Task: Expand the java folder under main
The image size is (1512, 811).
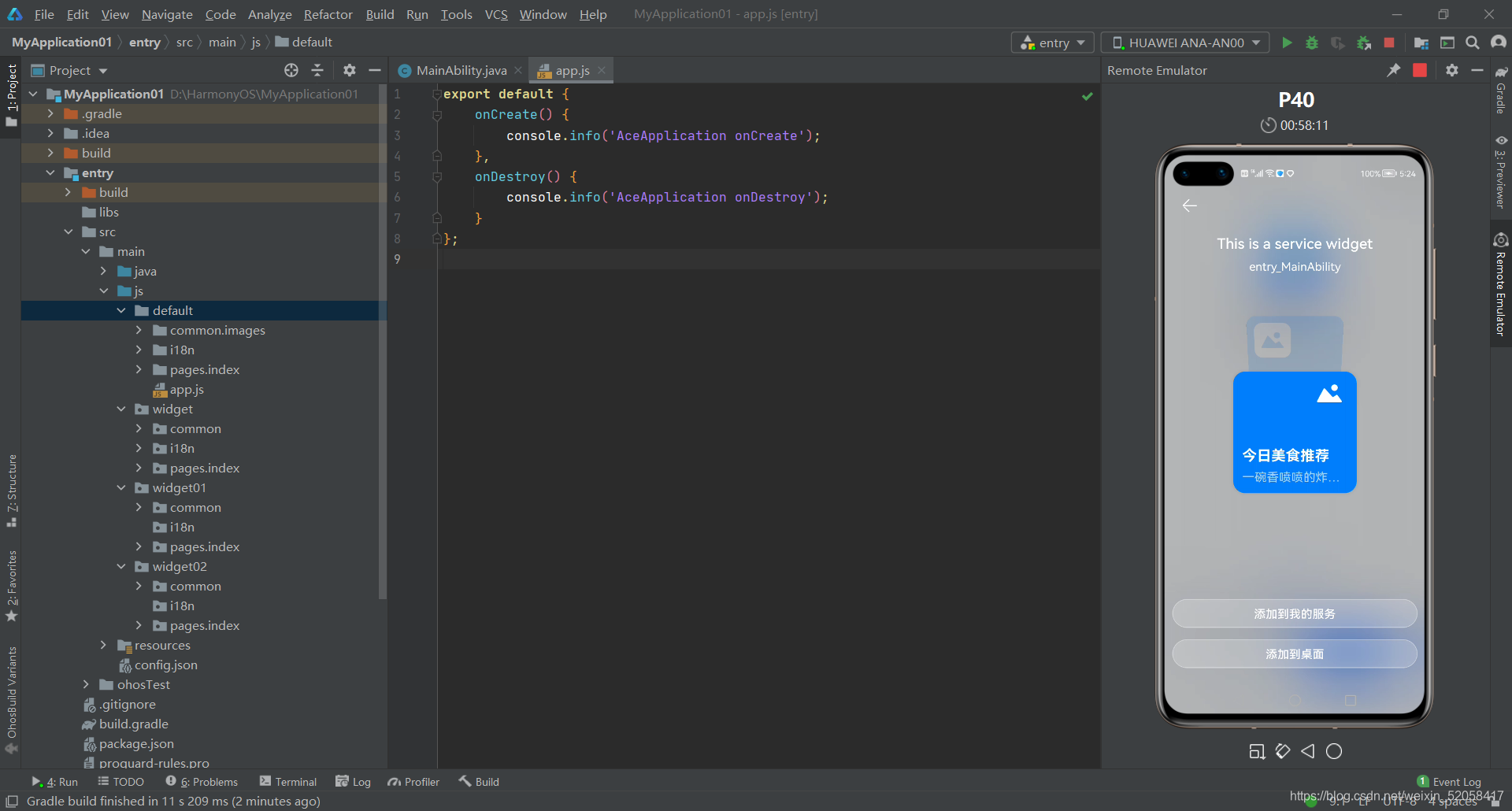Action: point(103,271)
